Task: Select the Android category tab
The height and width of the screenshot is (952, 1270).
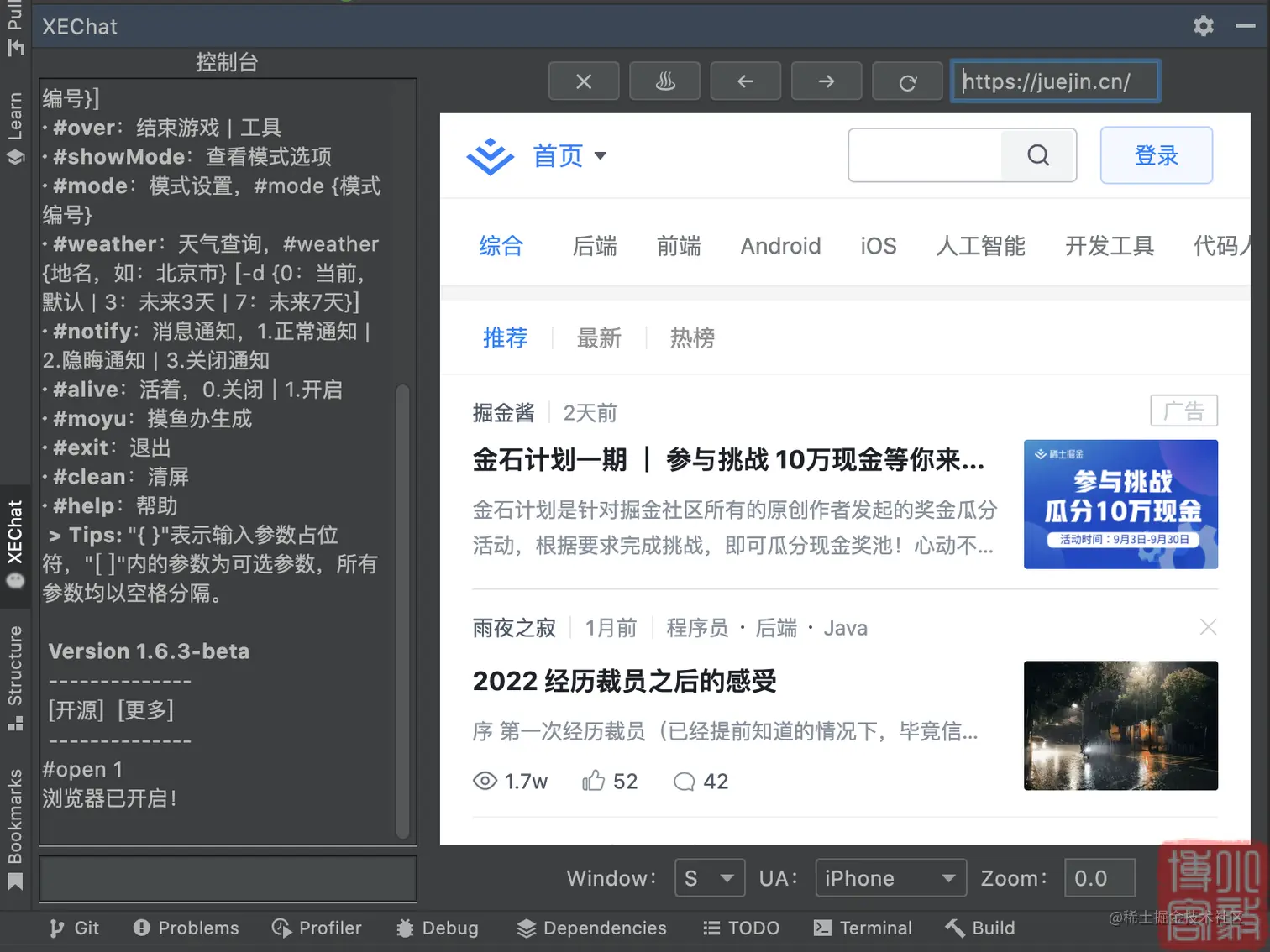Action: 780,246
